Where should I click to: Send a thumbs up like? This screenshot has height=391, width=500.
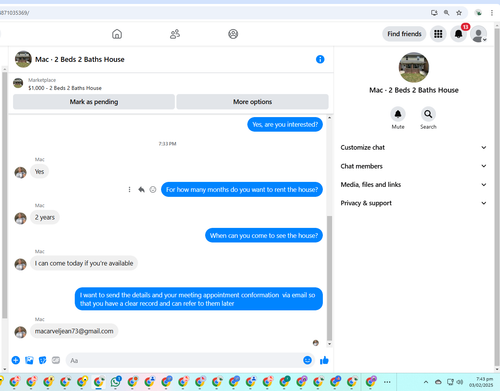pos(324,360)
